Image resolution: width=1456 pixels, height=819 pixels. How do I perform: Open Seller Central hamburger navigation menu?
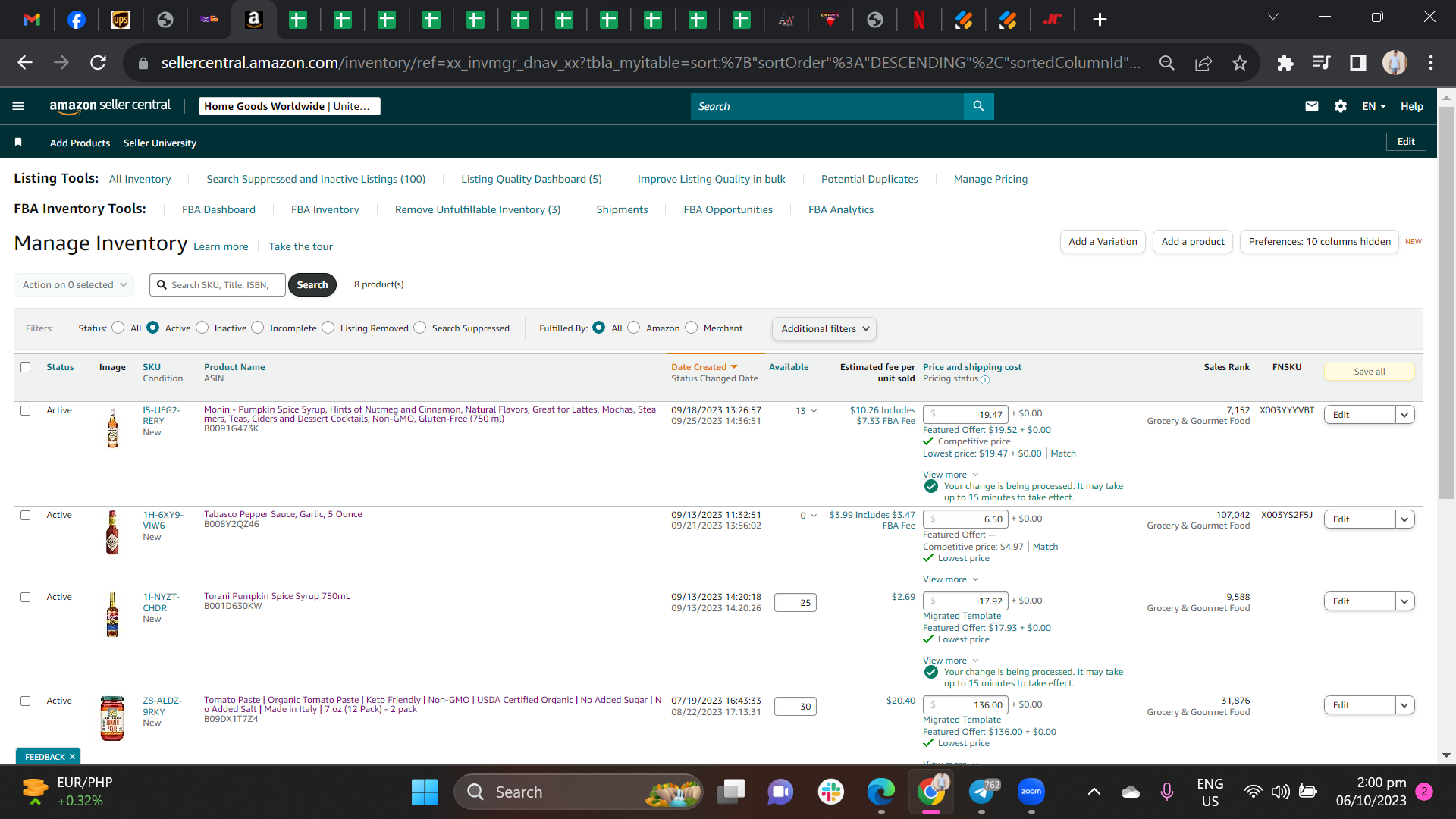[18, 106]
